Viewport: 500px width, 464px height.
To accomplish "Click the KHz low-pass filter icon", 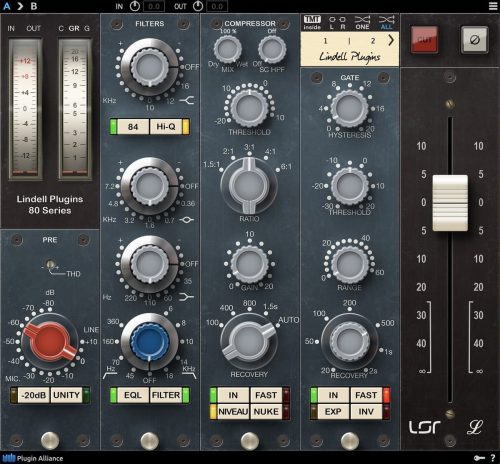I will (189, 372).
